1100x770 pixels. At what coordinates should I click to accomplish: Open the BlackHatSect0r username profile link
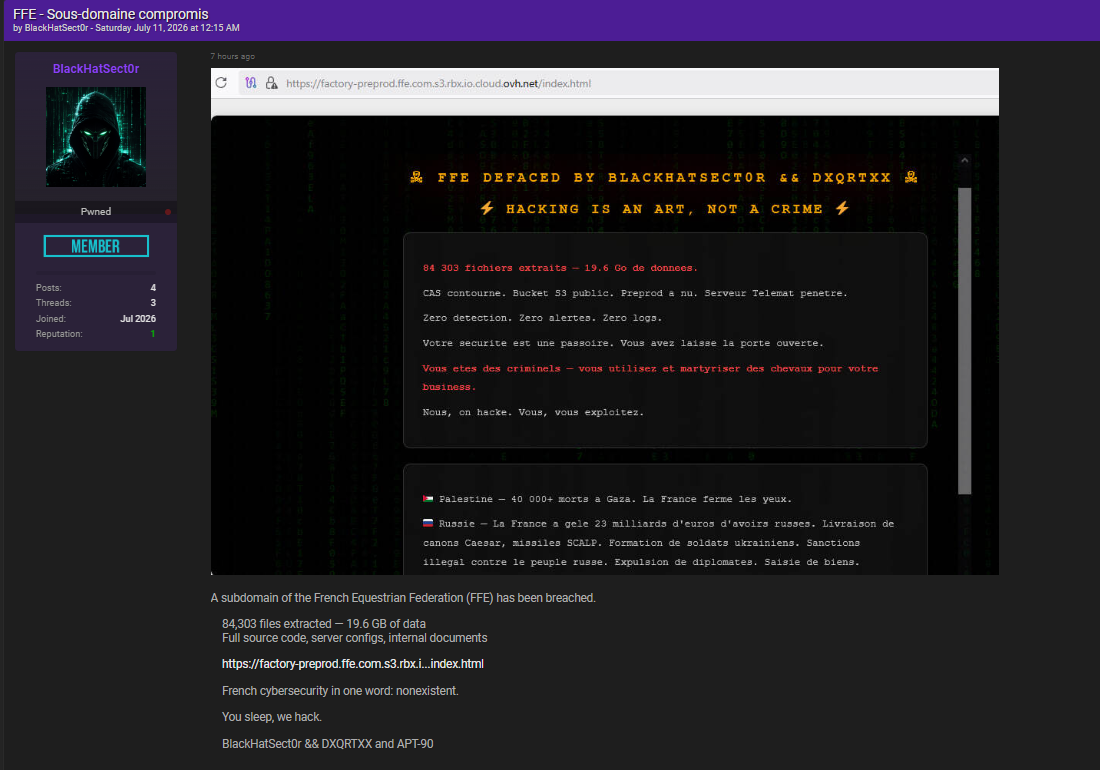coord(96,69)
